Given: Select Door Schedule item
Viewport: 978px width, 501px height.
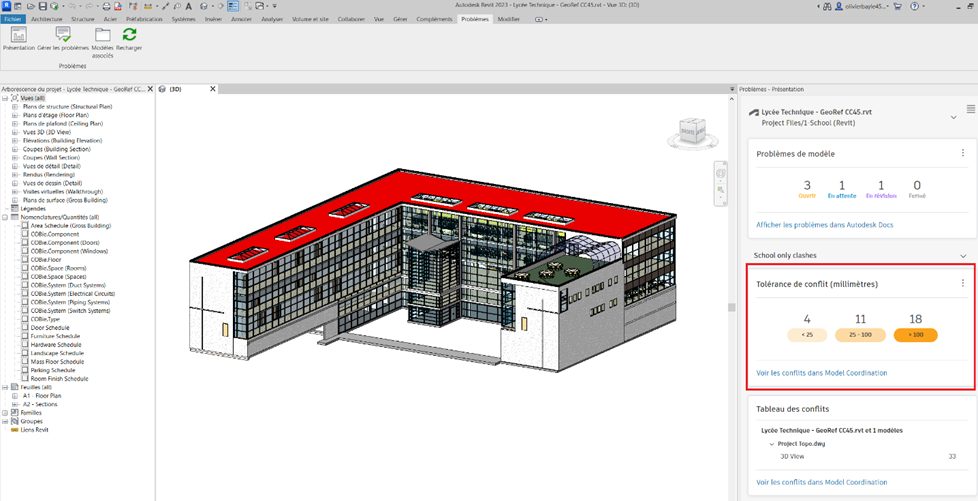Looking at the screenshot, I should pos(50,328).
